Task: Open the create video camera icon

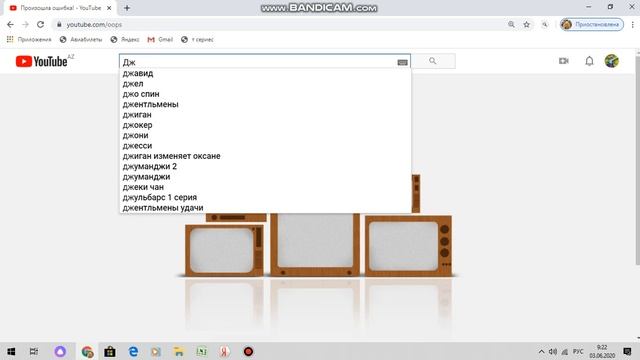Action: [564, 61]
